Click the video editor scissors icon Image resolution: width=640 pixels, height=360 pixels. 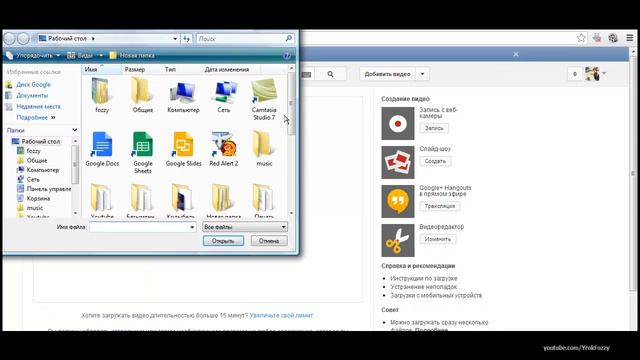(398, 240)
